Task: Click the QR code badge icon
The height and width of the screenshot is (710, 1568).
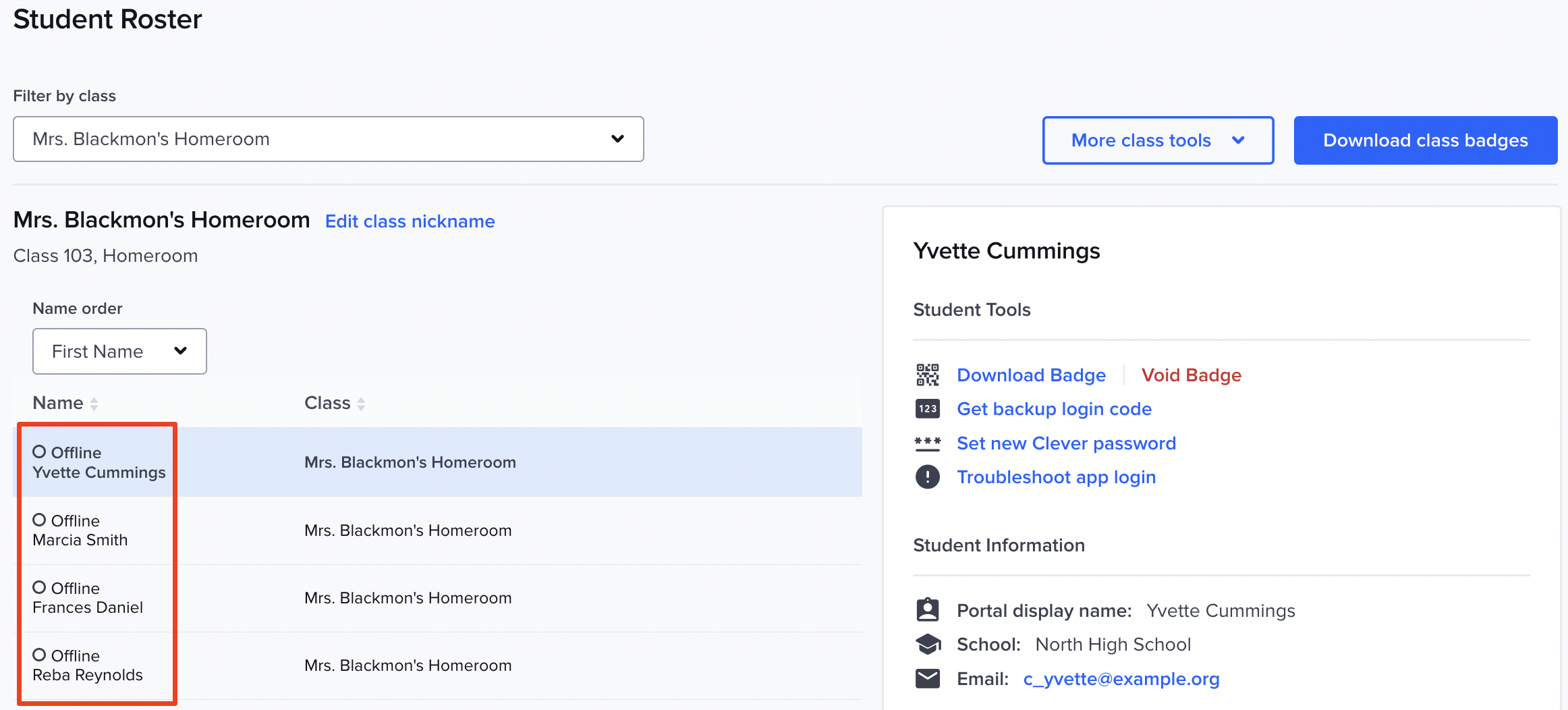Action: (x=928, y=375)
